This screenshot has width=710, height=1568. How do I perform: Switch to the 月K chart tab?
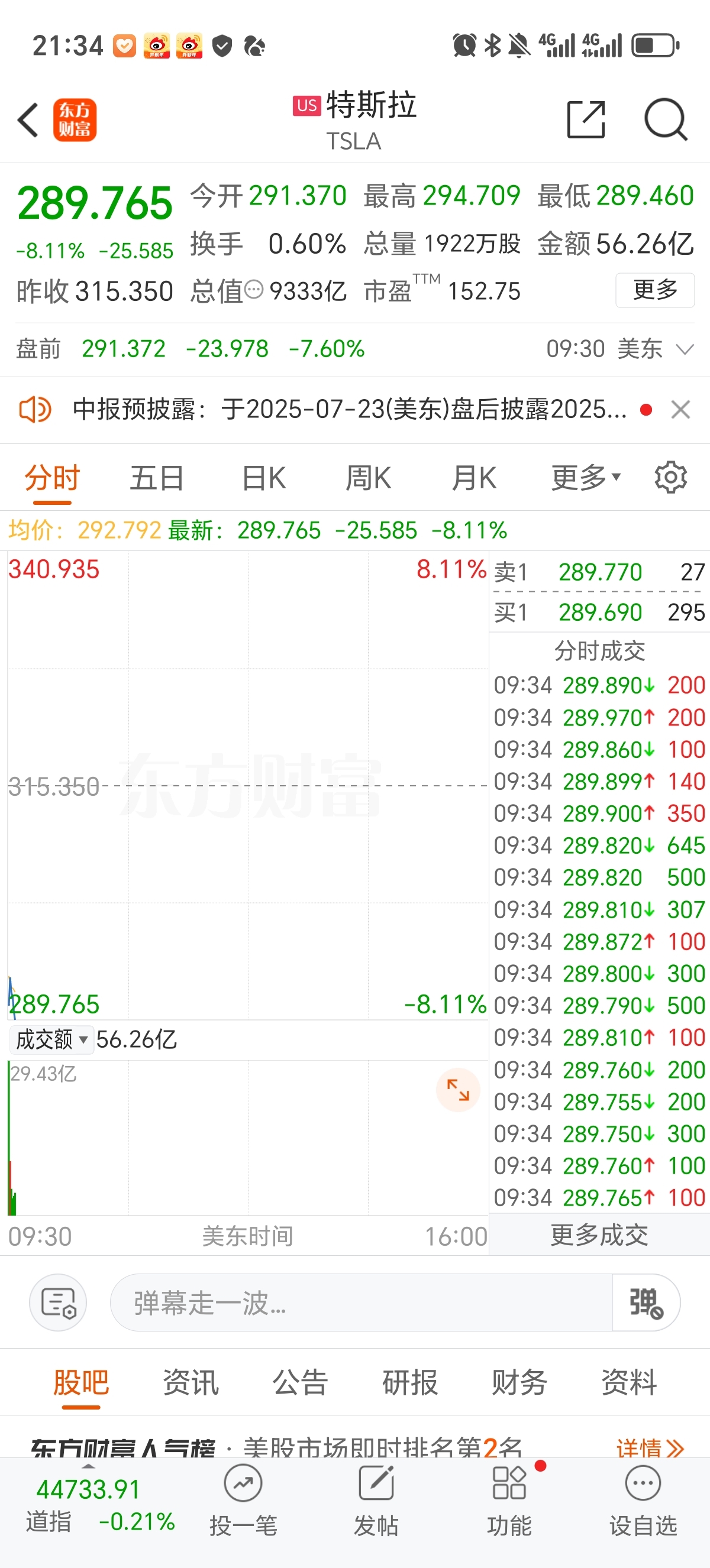click(x=475, y=478)
